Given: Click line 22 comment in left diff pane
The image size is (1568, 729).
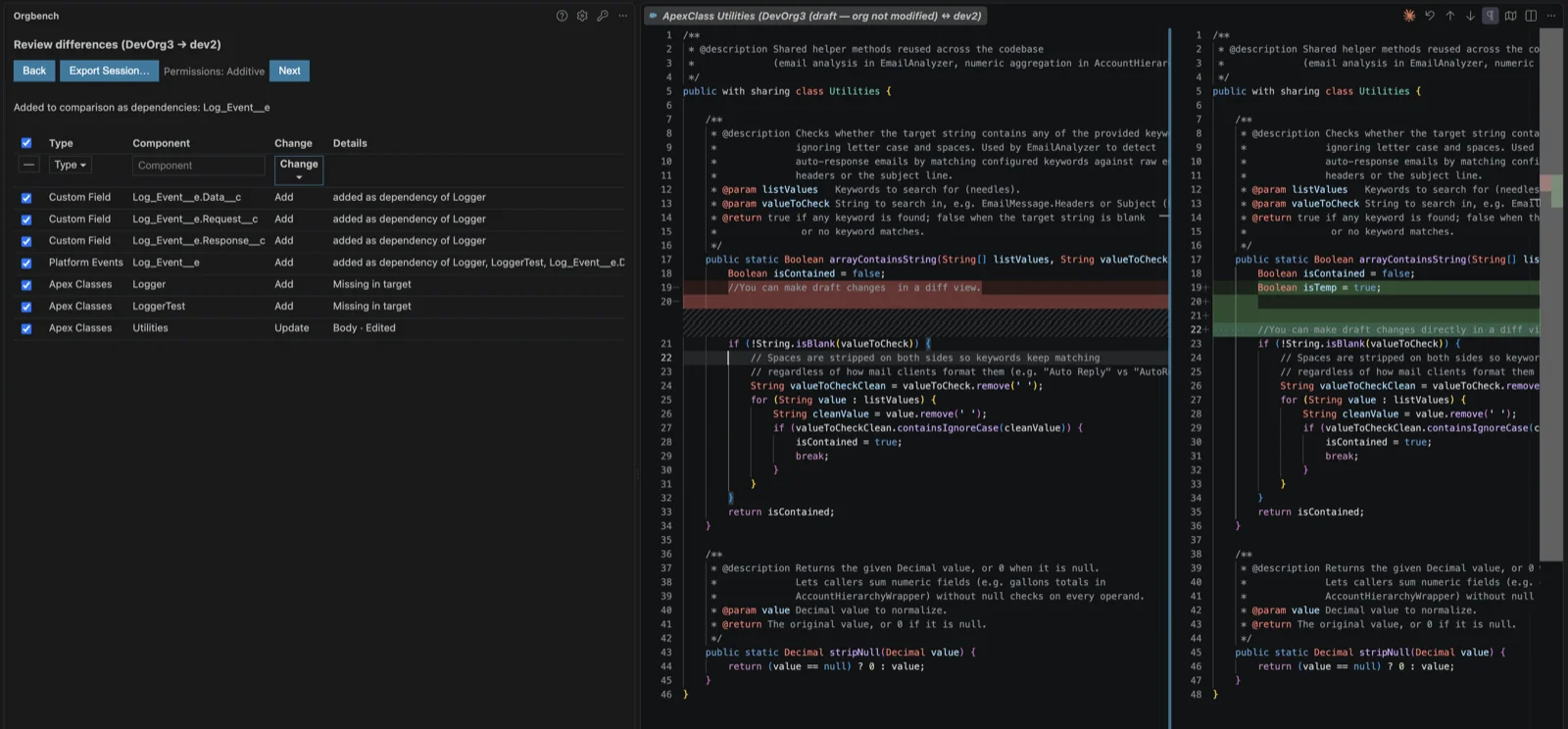Looking at the screenshot, I should click(x=924, y=358).
